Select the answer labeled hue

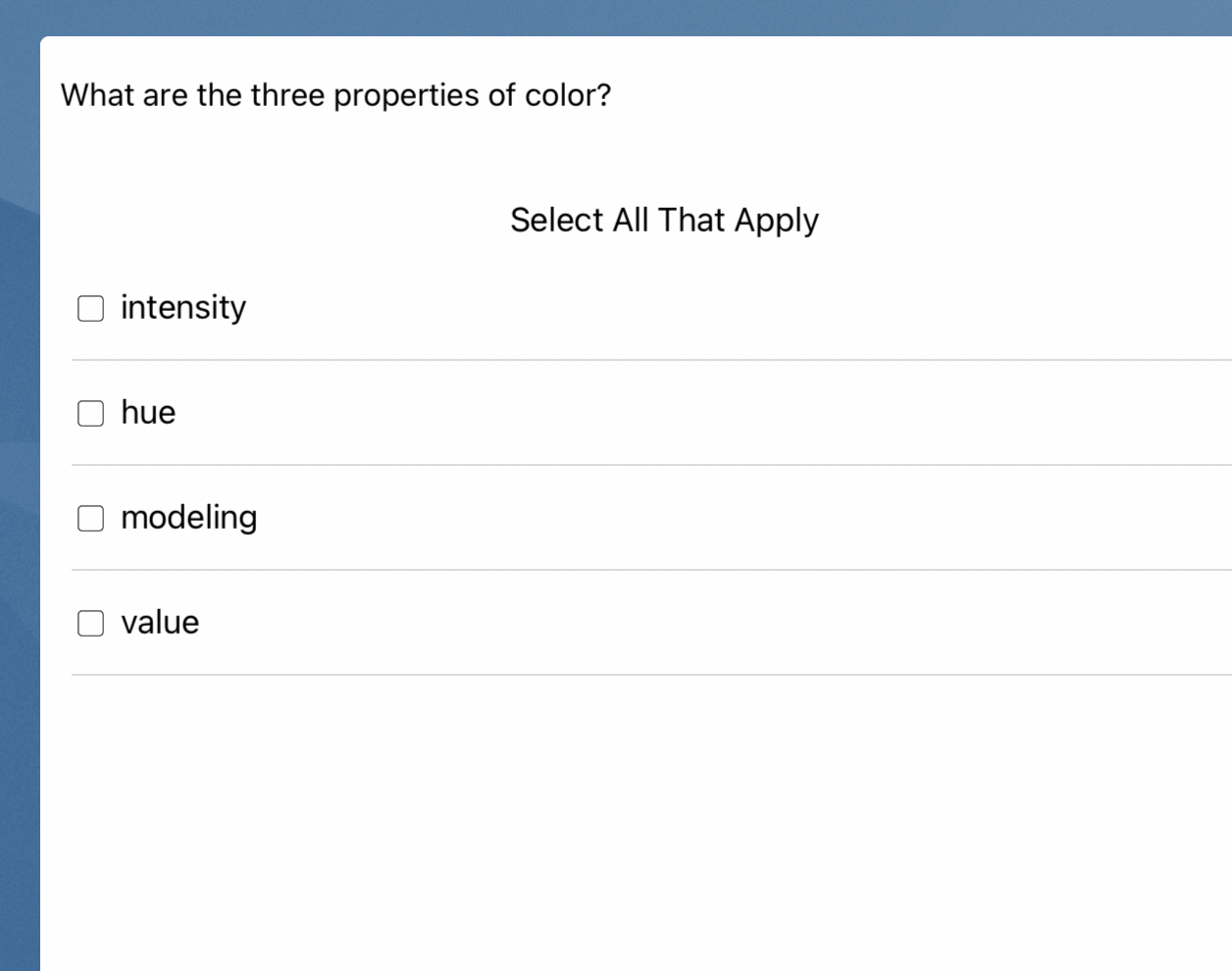[147, 413]
